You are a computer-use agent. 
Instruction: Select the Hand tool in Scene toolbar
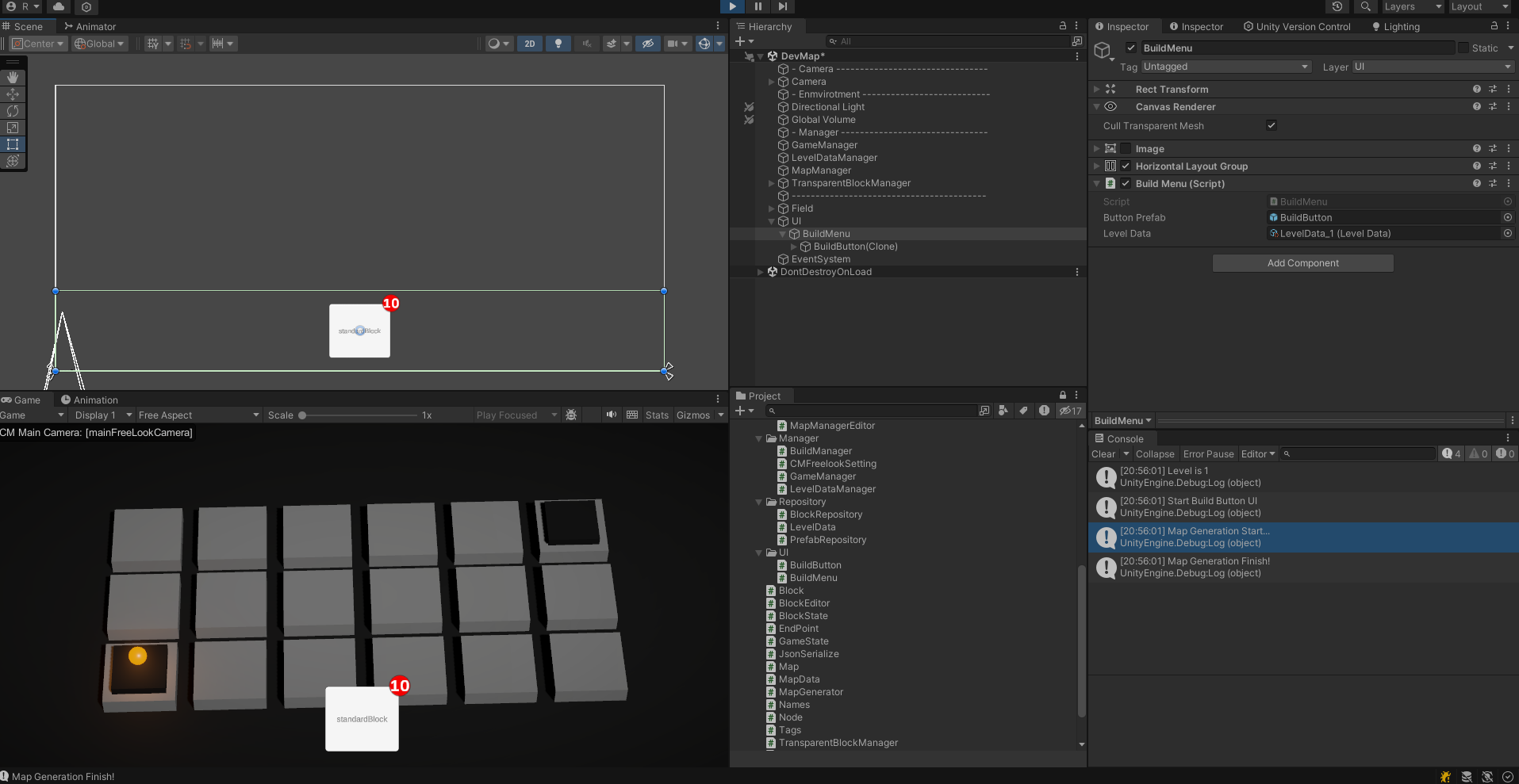coord(13,78)
